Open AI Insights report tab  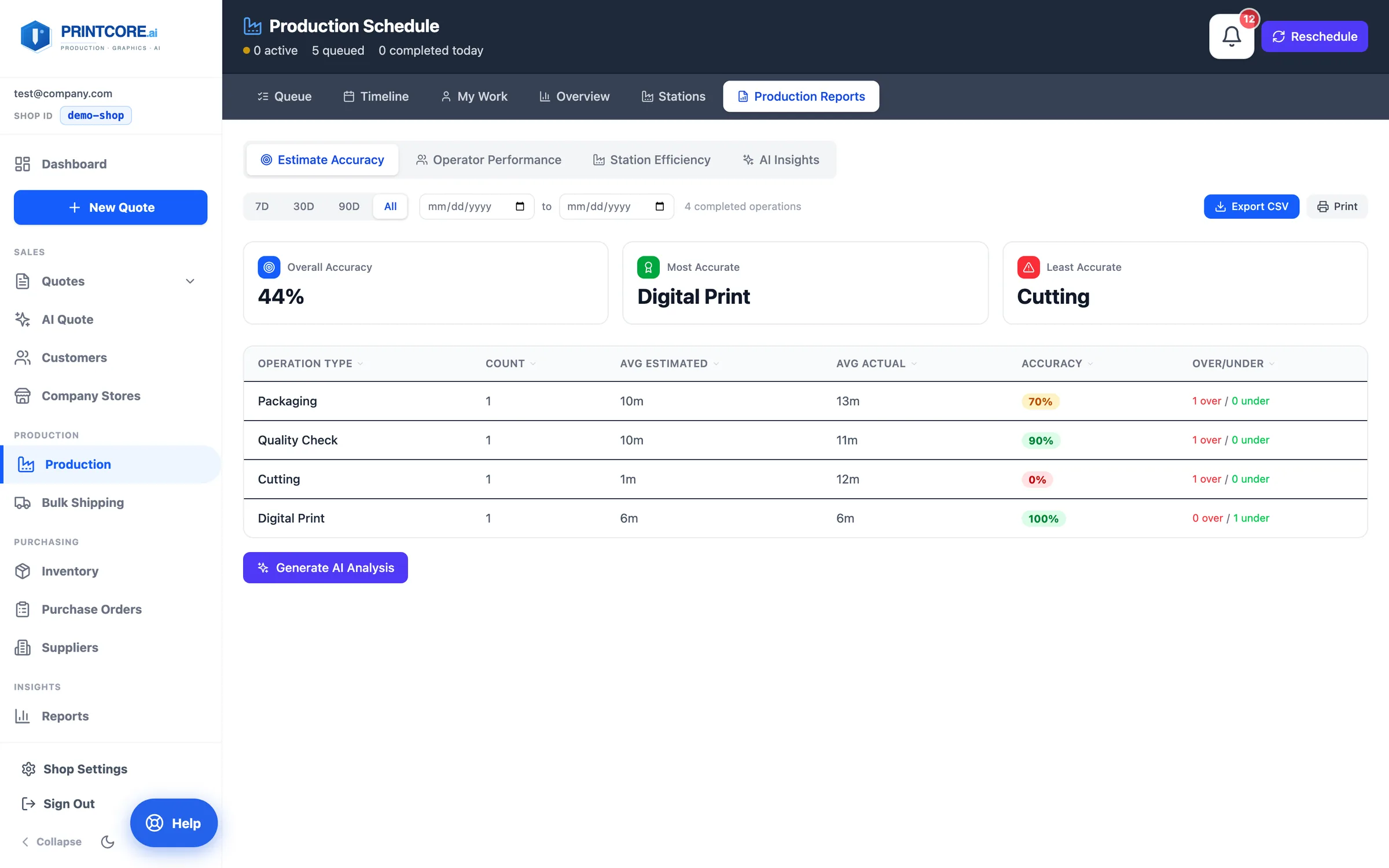click(781, 160)
